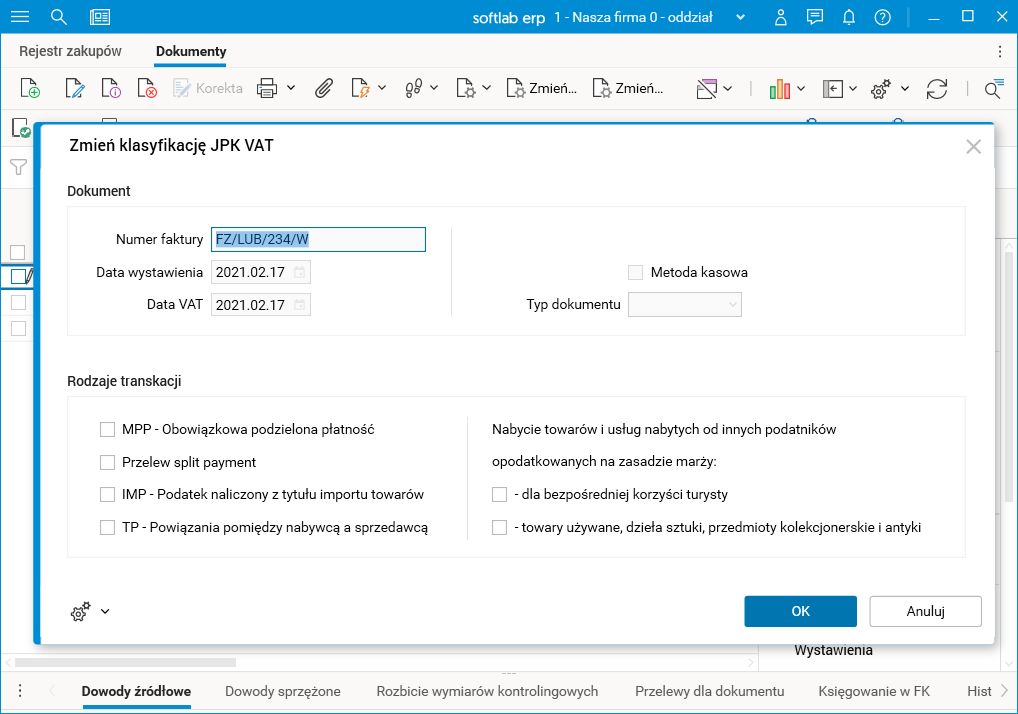The height and width of the screenshot is (714, 1018).
Task: Click the filter funnel icon
Action: pos(19,167)
